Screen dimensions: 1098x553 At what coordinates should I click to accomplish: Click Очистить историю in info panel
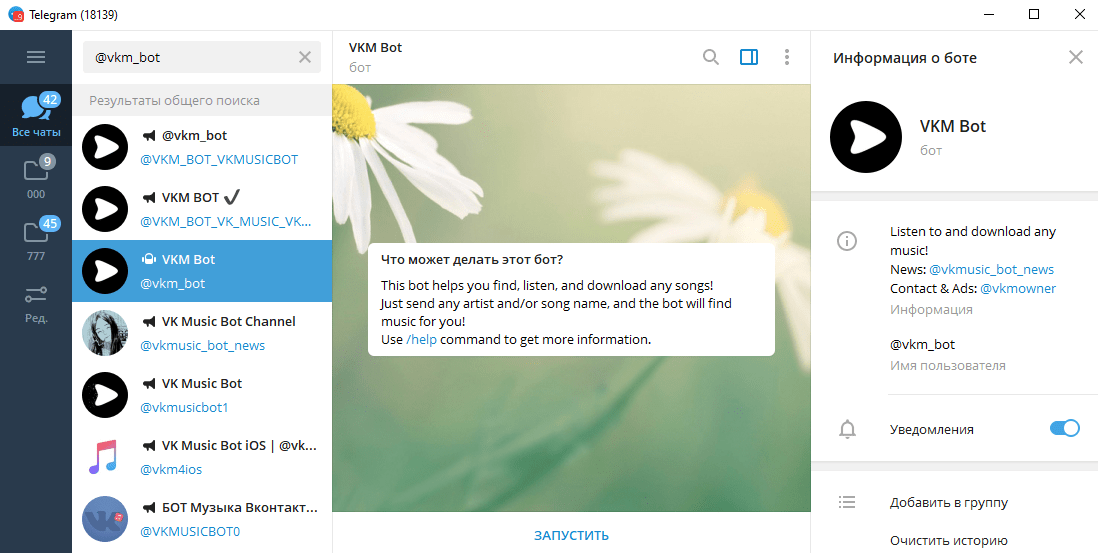(948, 541)
